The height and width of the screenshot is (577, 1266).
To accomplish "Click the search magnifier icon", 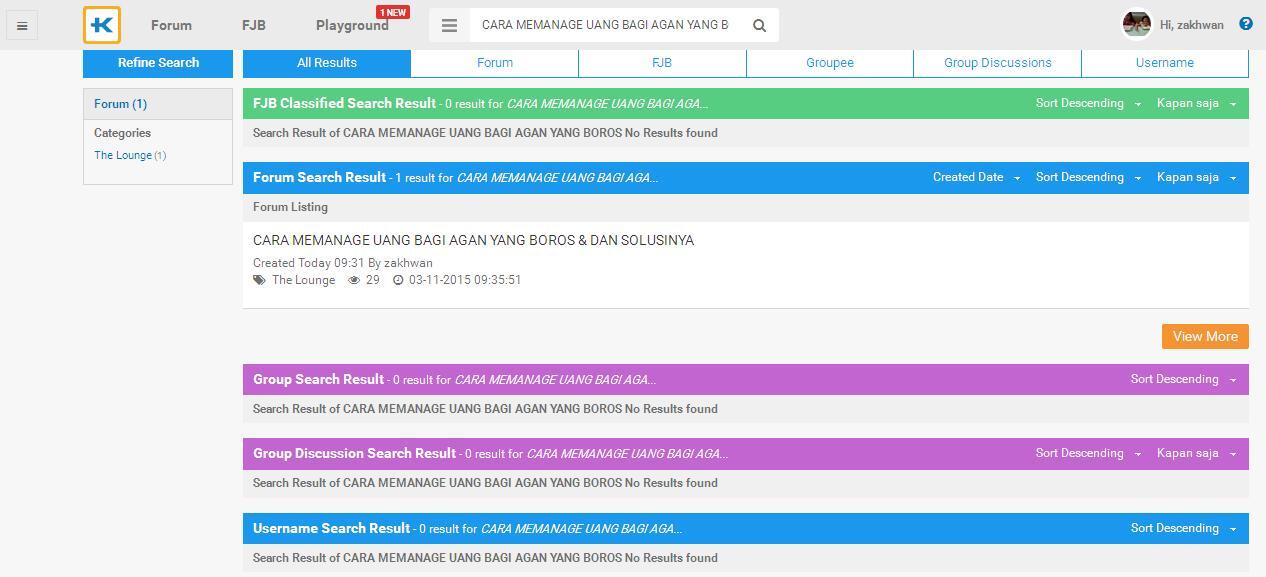I will click(x=759, y=25).
